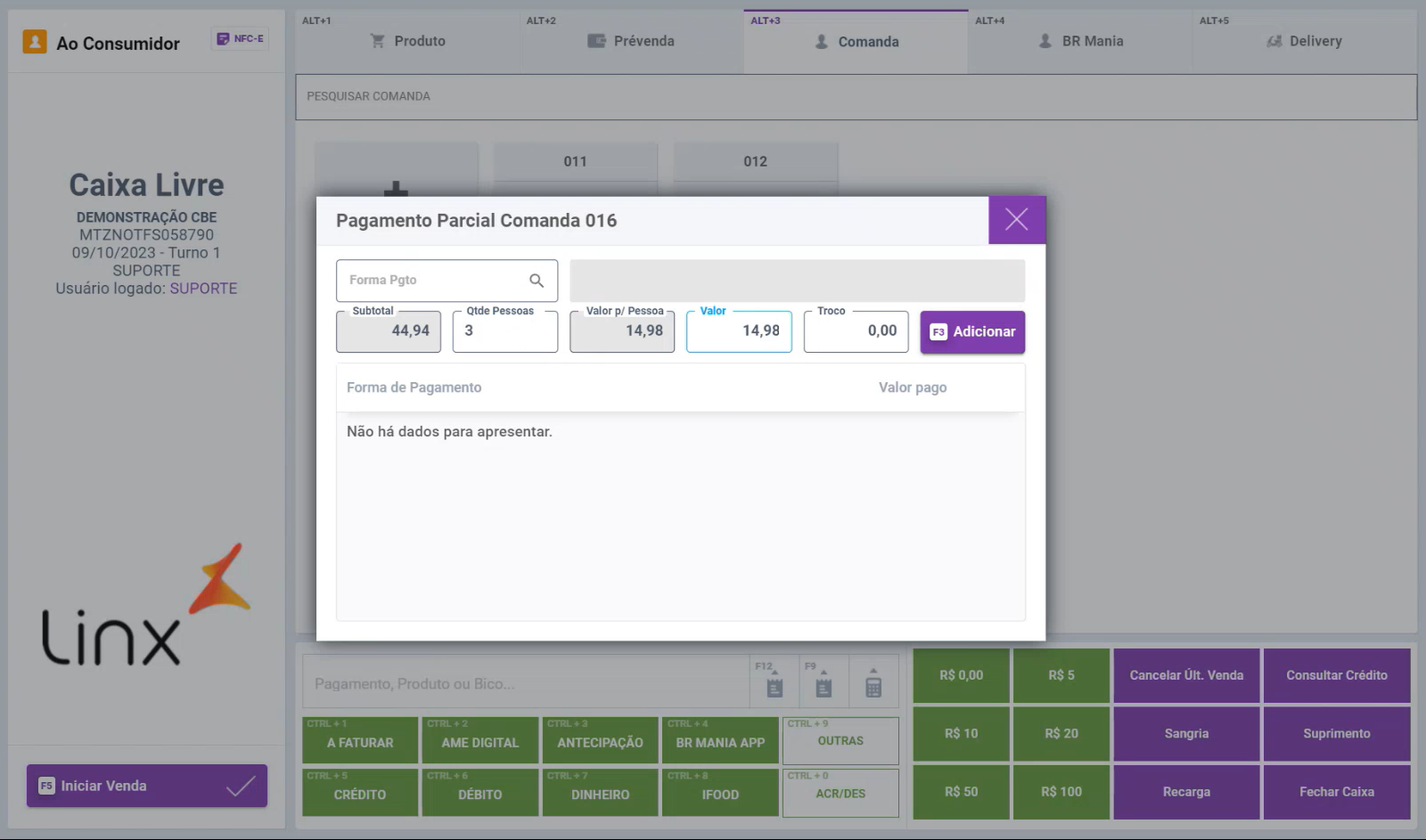Choose DINHEIRO payment method
Viewport: 1426px width, 840px height.
[600, 793]
